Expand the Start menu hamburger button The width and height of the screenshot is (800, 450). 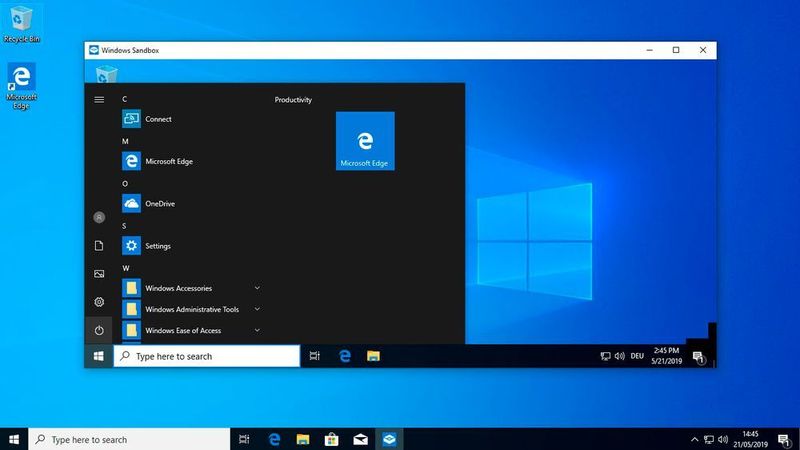pos(99,99)
